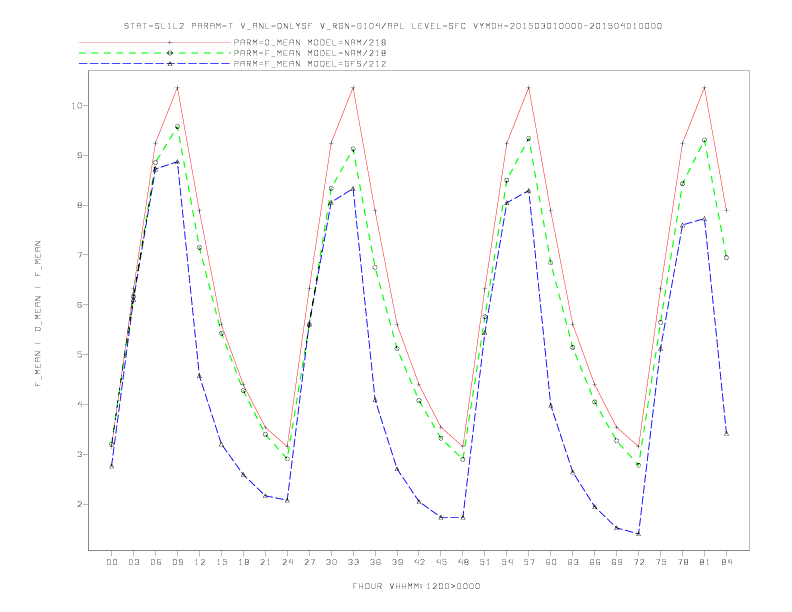Click x-axis tick label 30
The width and height of the screenshot is (792, 612).
click(x=331, y=562)
